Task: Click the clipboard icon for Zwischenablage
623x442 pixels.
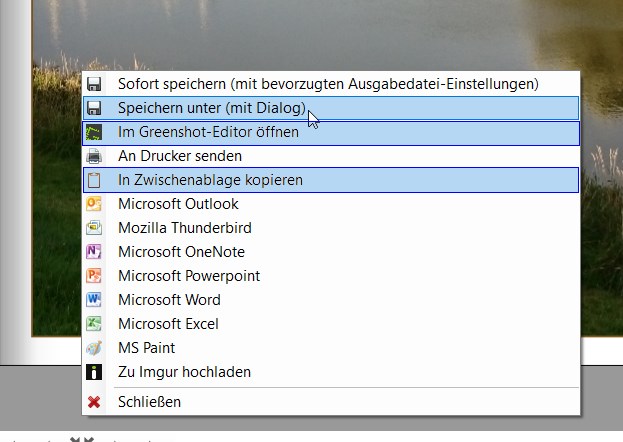Action: (x=94, y=180)
